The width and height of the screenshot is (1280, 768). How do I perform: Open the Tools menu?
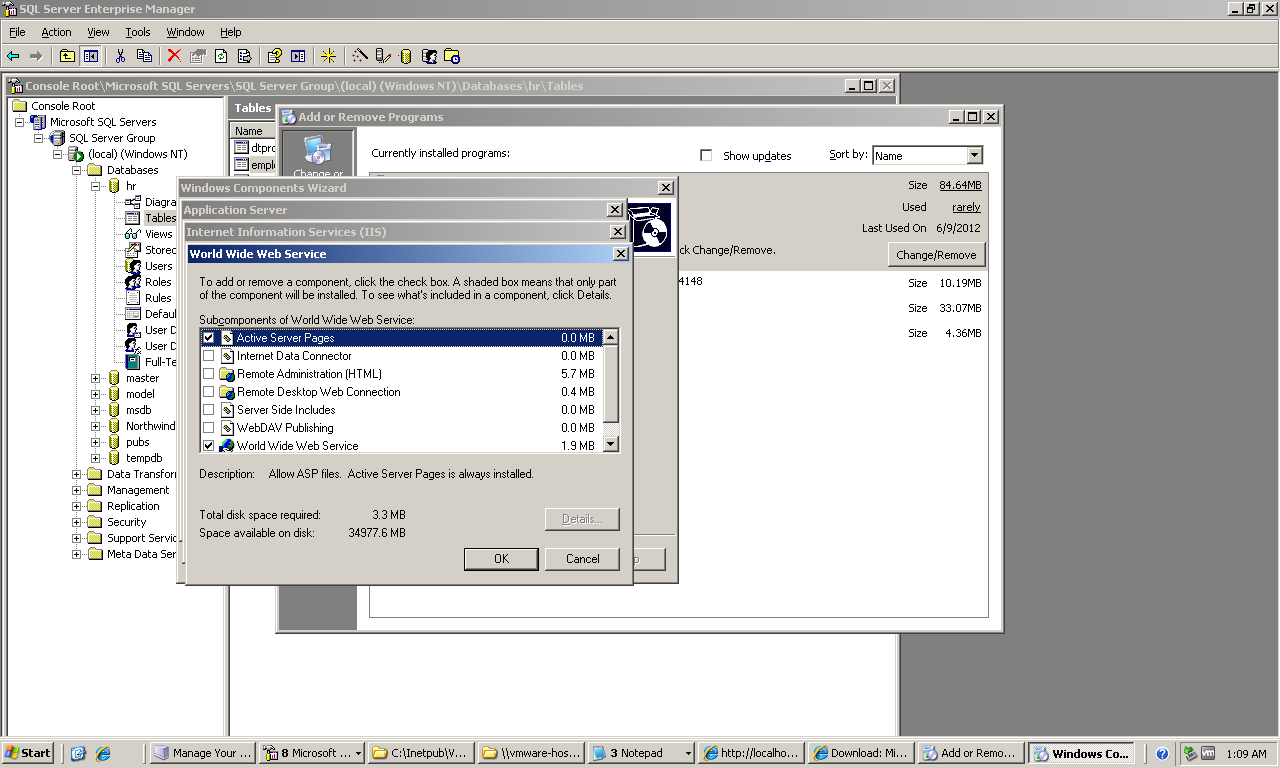point(138,32)
